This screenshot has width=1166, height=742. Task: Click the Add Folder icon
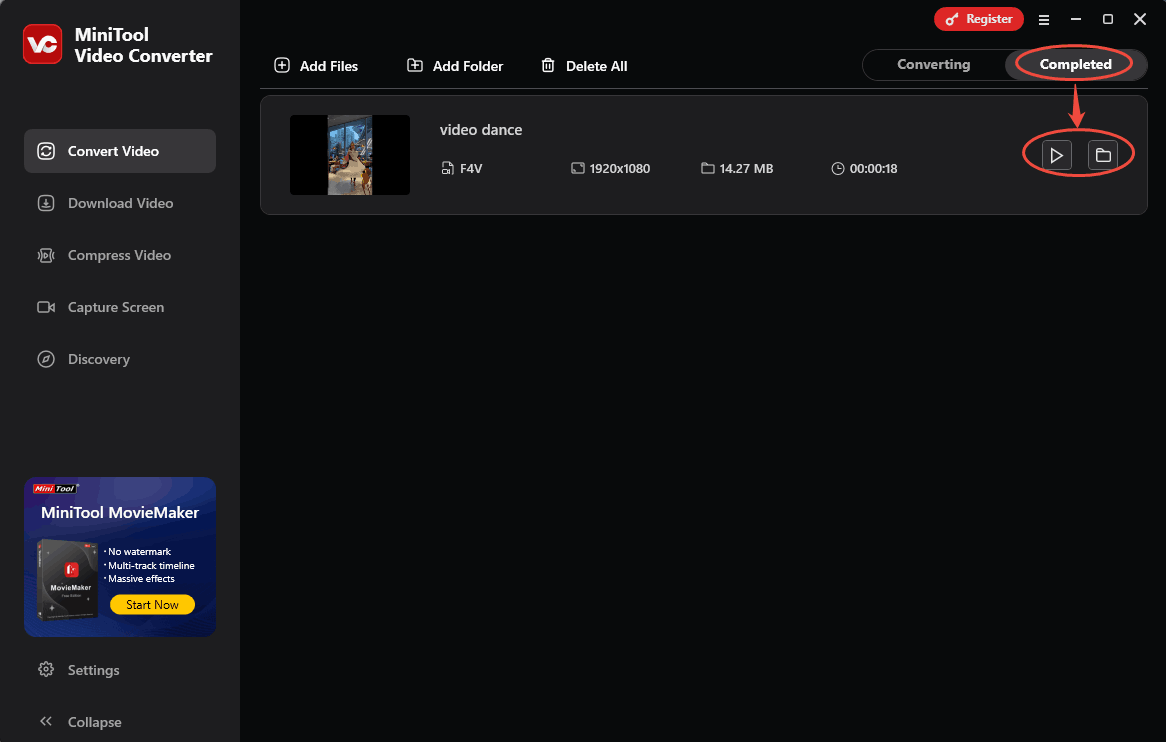pyautogui.click(x=415, y=65)
